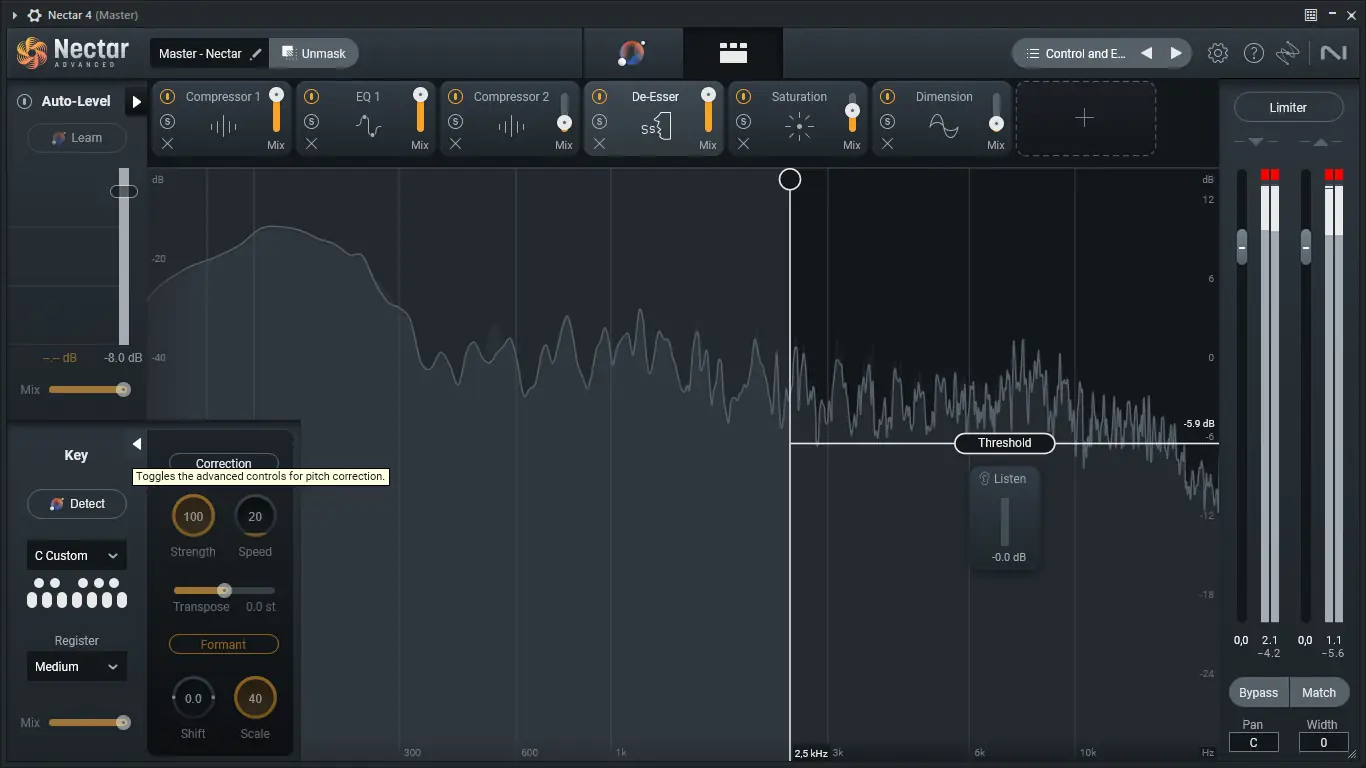Click the Width value field
This screenshot has width=1366, height=768.
click(1323, 743)
